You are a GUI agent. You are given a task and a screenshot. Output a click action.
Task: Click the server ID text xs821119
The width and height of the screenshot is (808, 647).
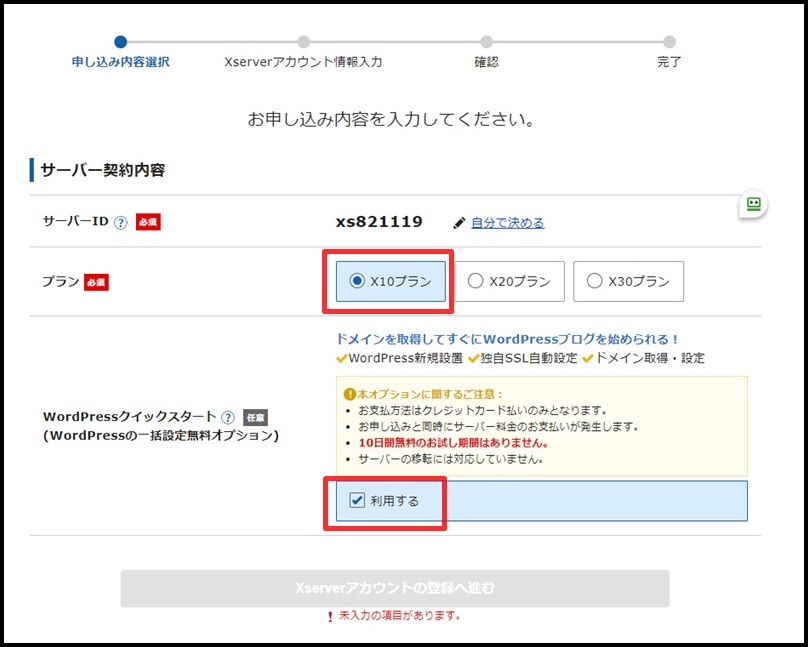(x=379, y=222)
